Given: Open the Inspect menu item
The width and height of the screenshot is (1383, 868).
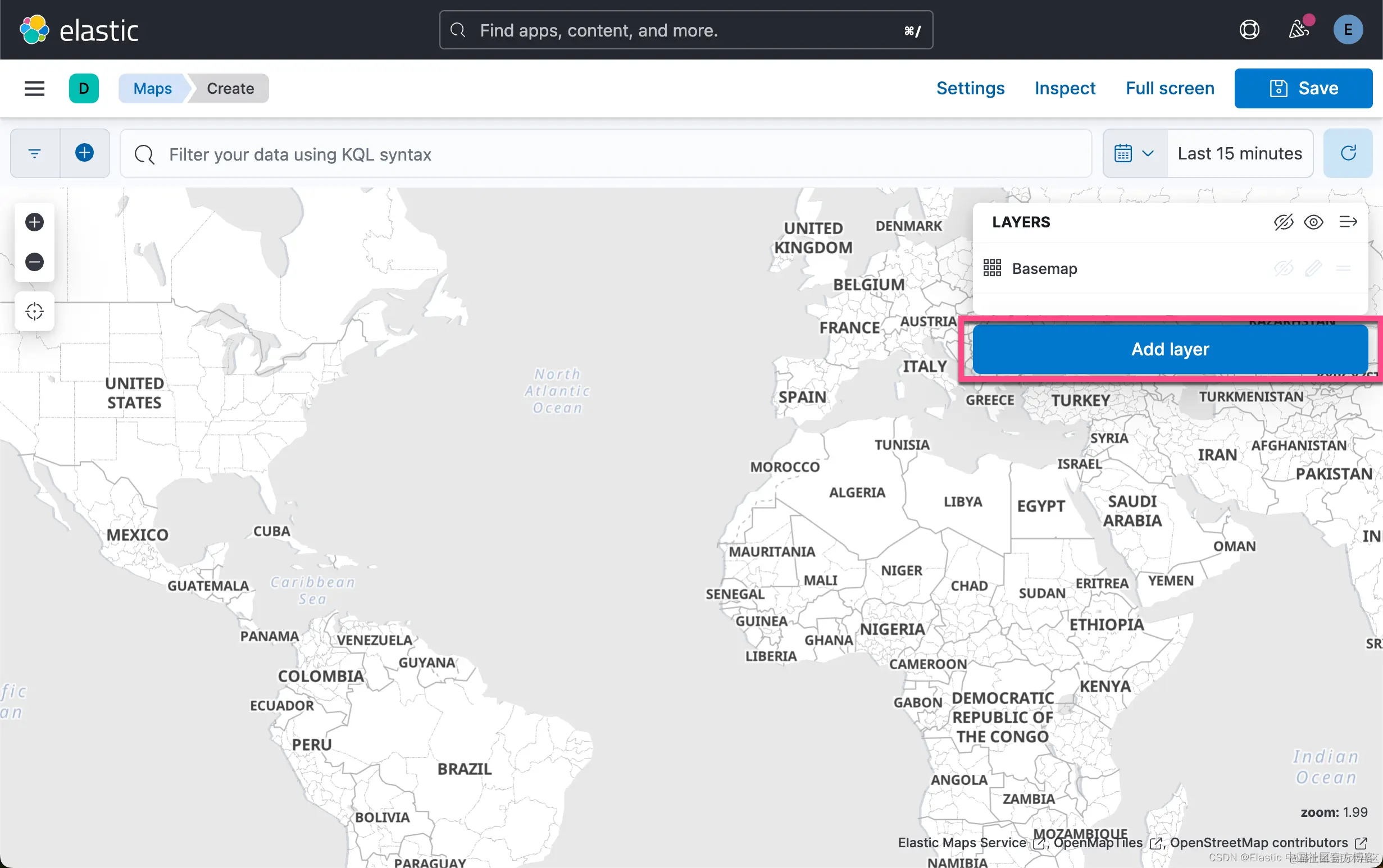Looking at the screenshot, I should (x=1065, y=88).
